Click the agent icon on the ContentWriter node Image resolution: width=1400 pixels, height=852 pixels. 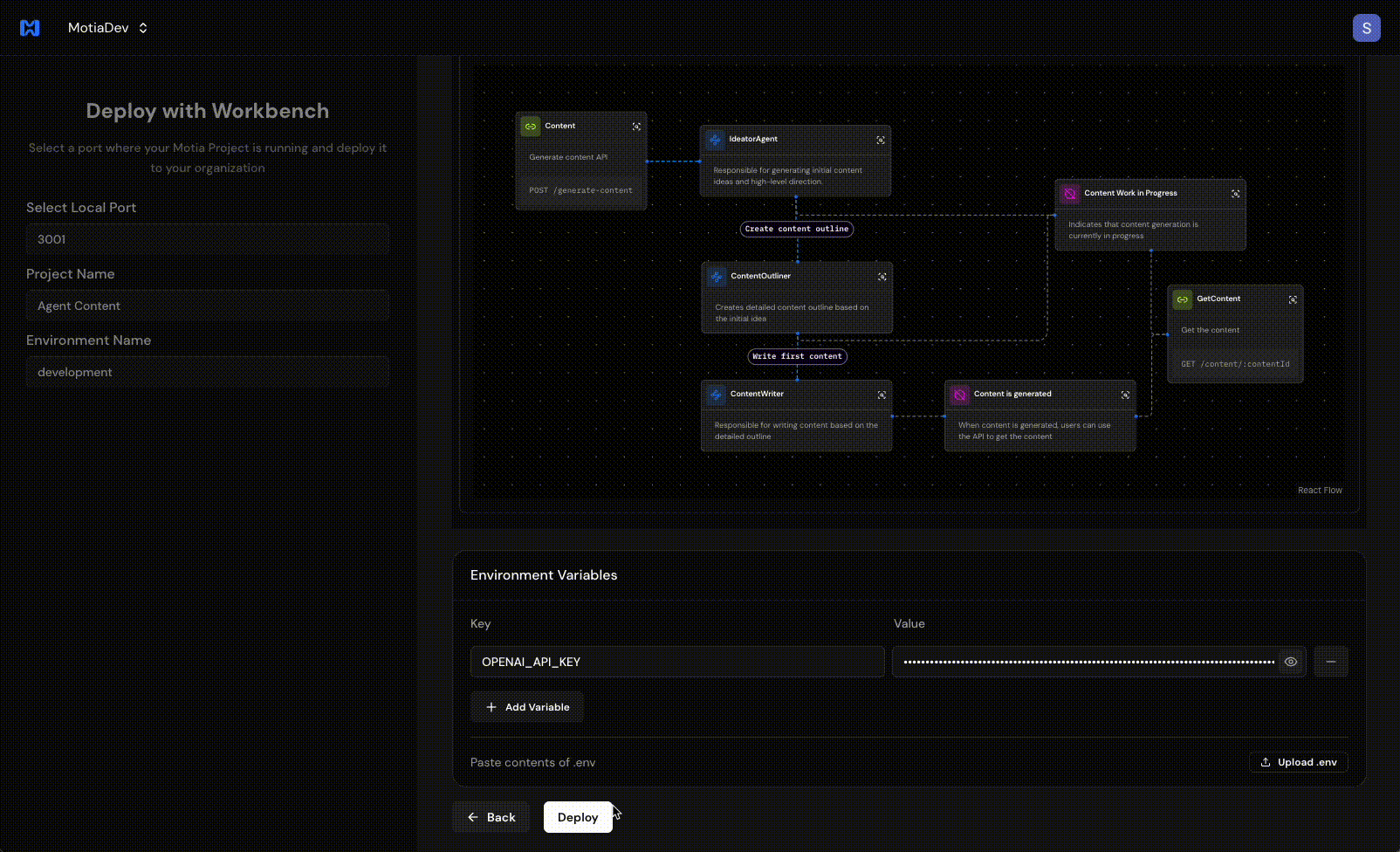coord(716,394)
